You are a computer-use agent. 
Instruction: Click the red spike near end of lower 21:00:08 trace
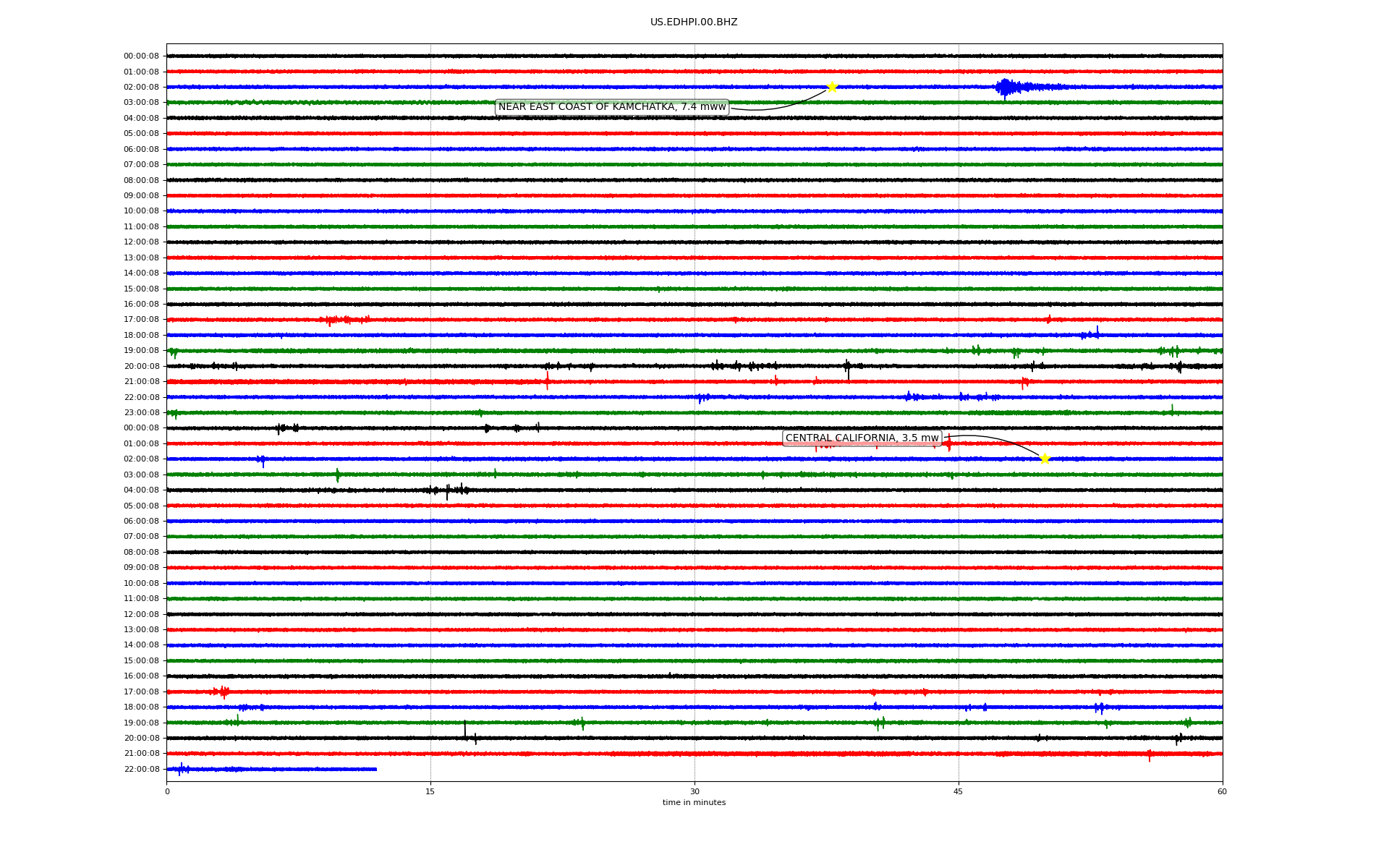coord(1149,756)
